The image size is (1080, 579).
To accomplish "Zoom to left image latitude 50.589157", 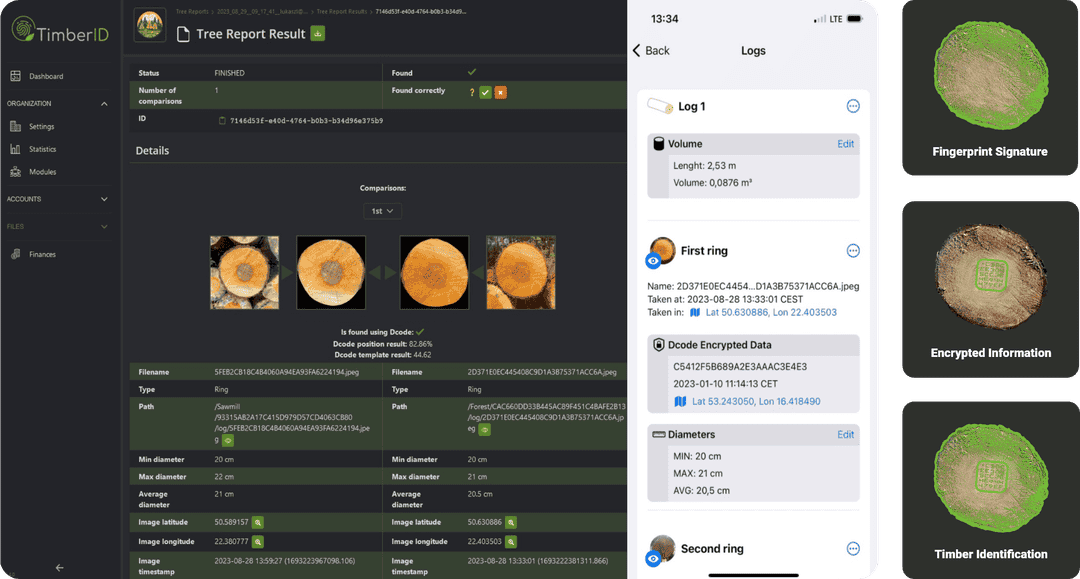I will pyautogui.click(x=258, y=522).
